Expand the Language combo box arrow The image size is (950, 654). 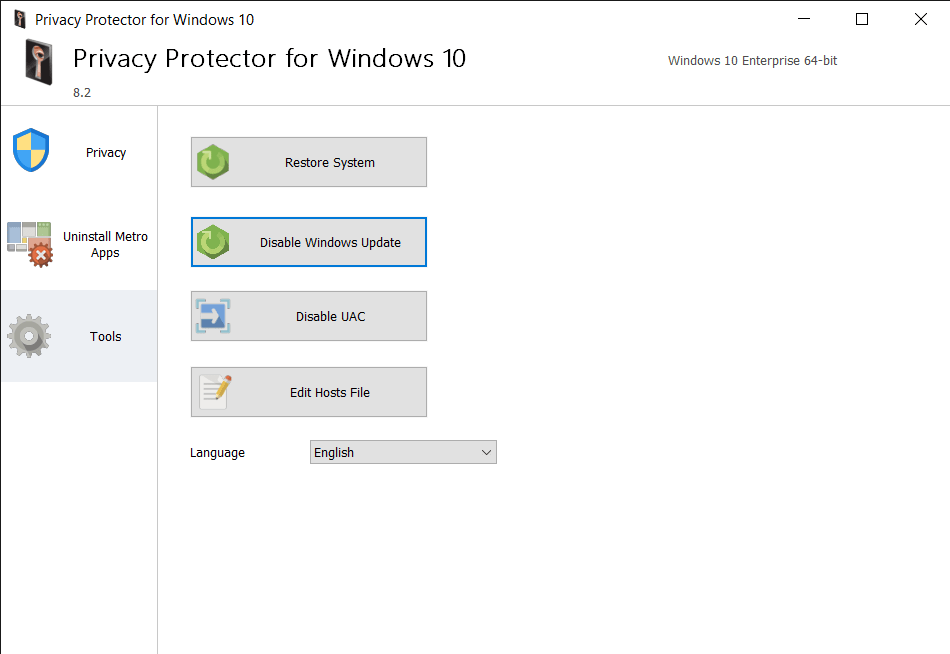click(486, 452)
